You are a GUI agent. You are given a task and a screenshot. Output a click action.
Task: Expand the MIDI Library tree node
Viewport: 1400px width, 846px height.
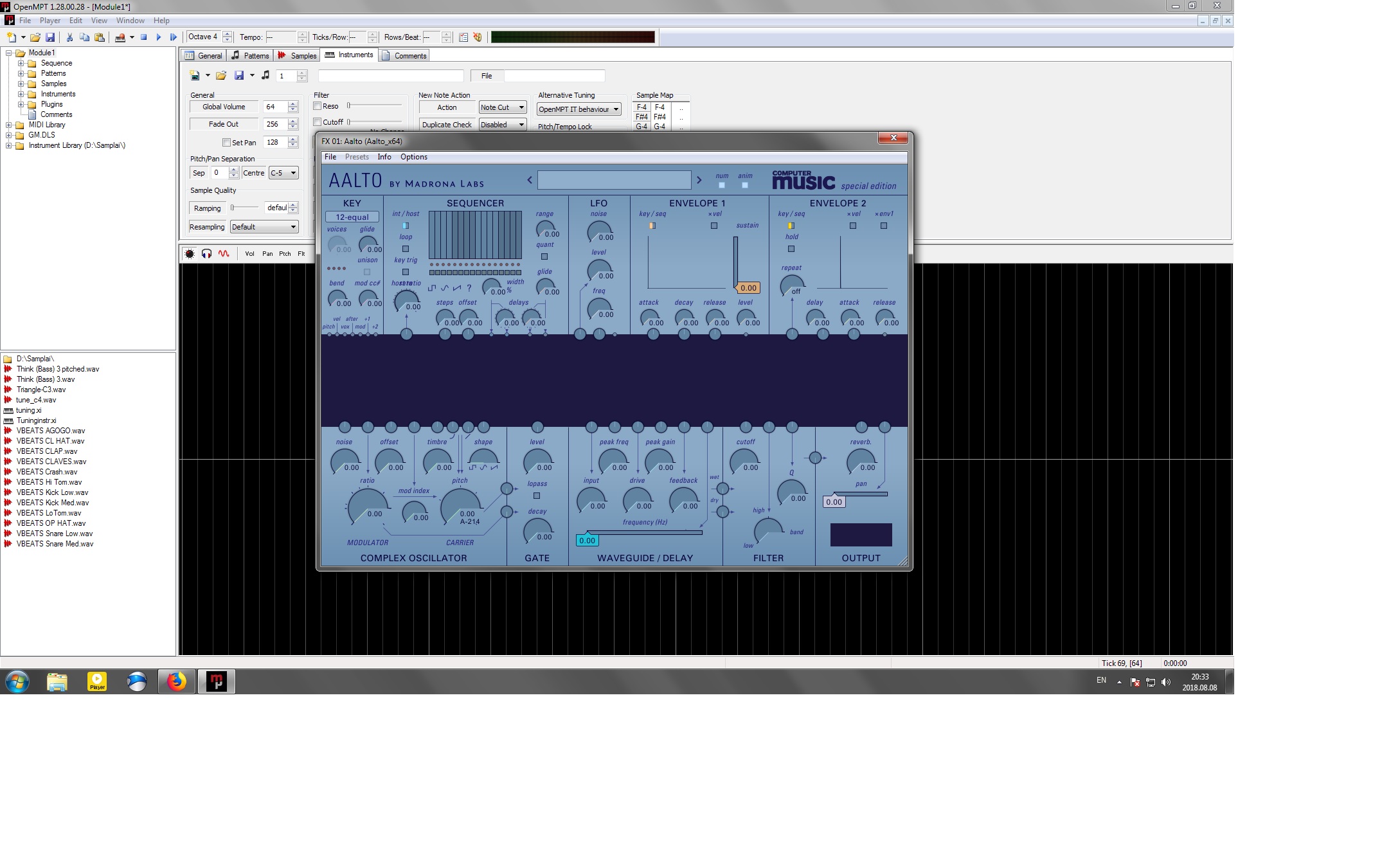pos(9,125)
